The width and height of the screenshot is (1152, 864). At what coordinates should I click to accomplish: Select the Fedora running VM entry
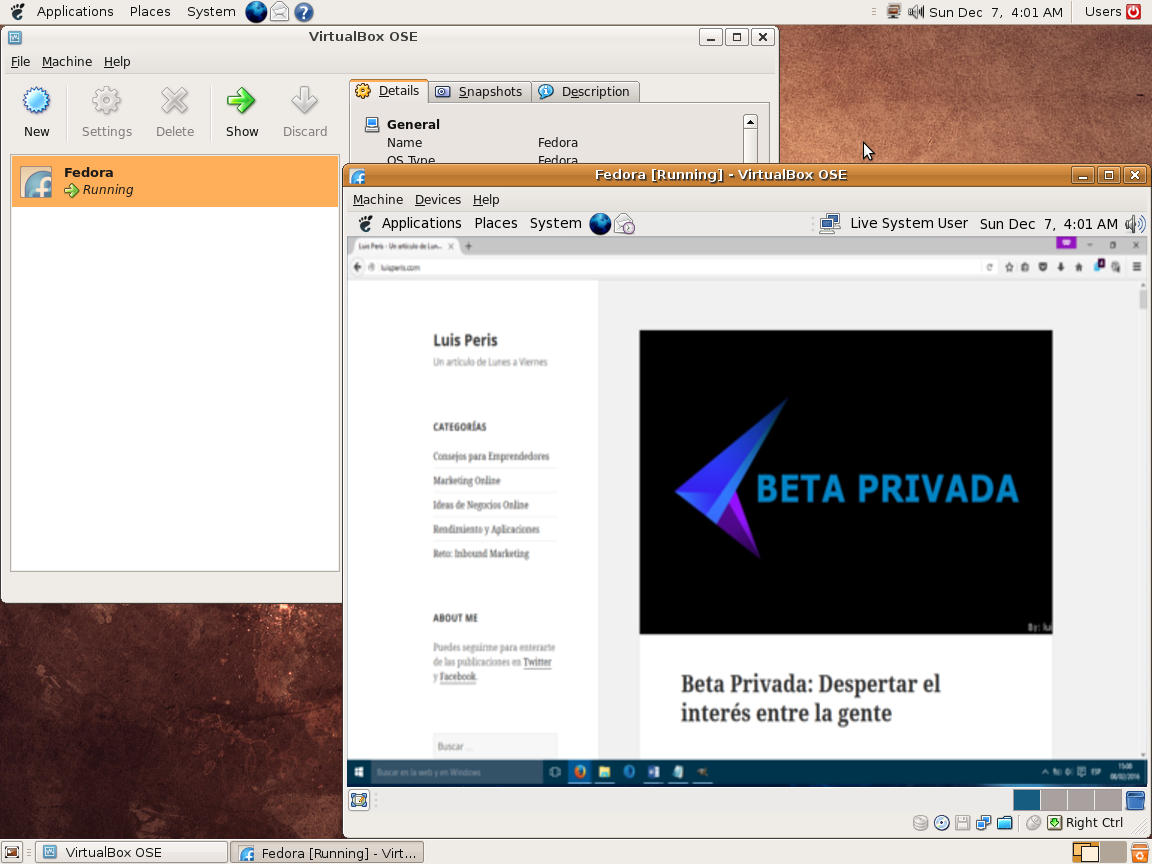click(x=175, y=181)
